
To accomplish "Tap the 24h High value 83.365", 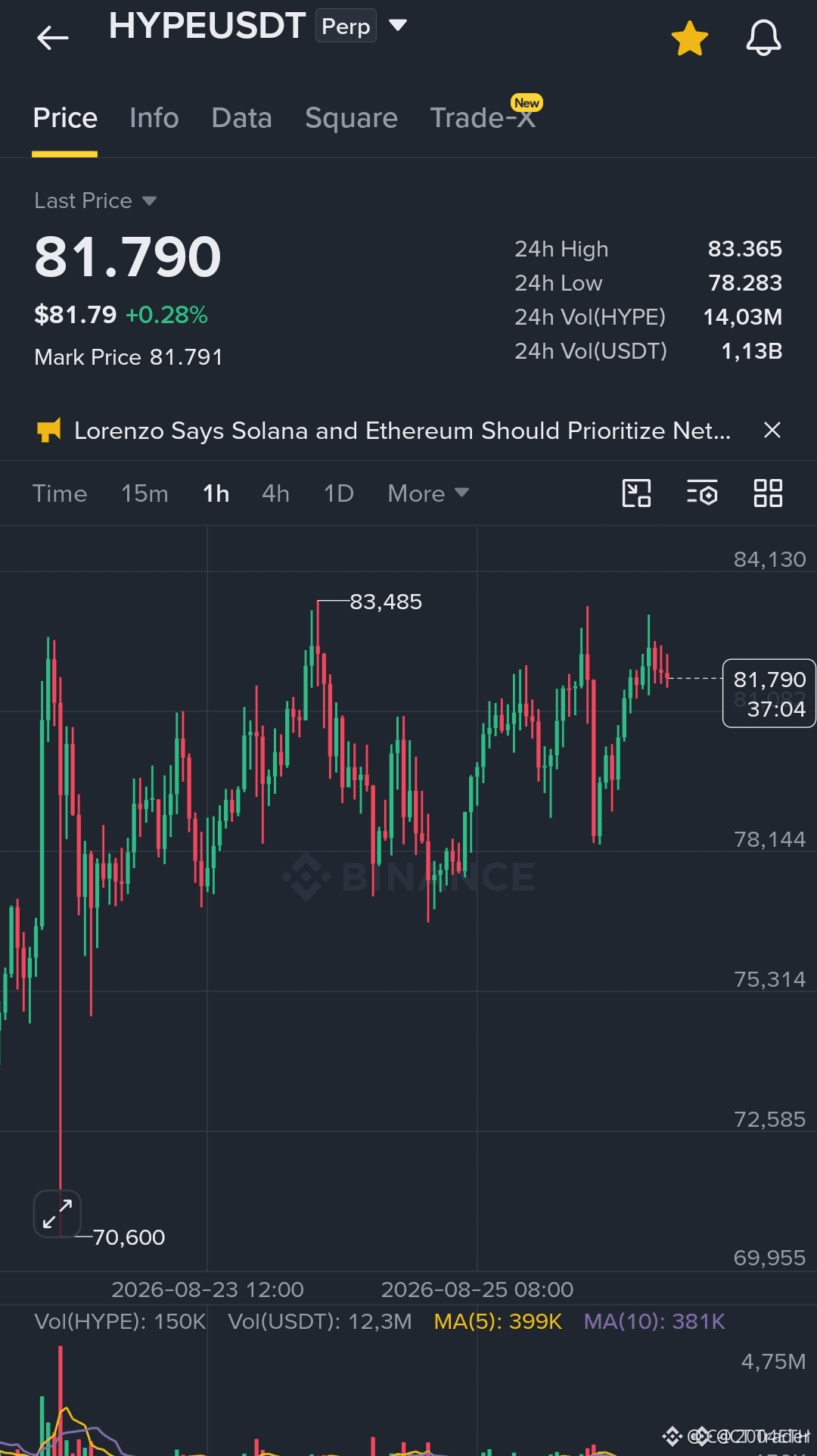I will [744, 249].
